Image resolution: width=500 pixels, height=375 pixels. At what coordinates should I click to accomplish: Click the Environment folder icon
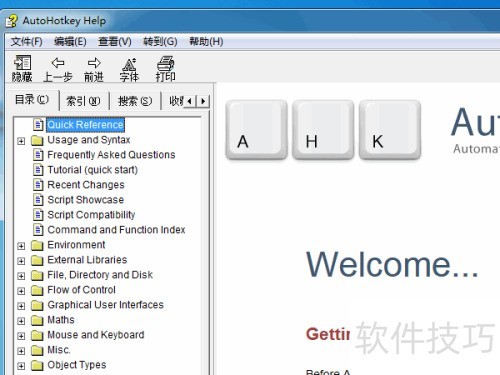point(37,245)
